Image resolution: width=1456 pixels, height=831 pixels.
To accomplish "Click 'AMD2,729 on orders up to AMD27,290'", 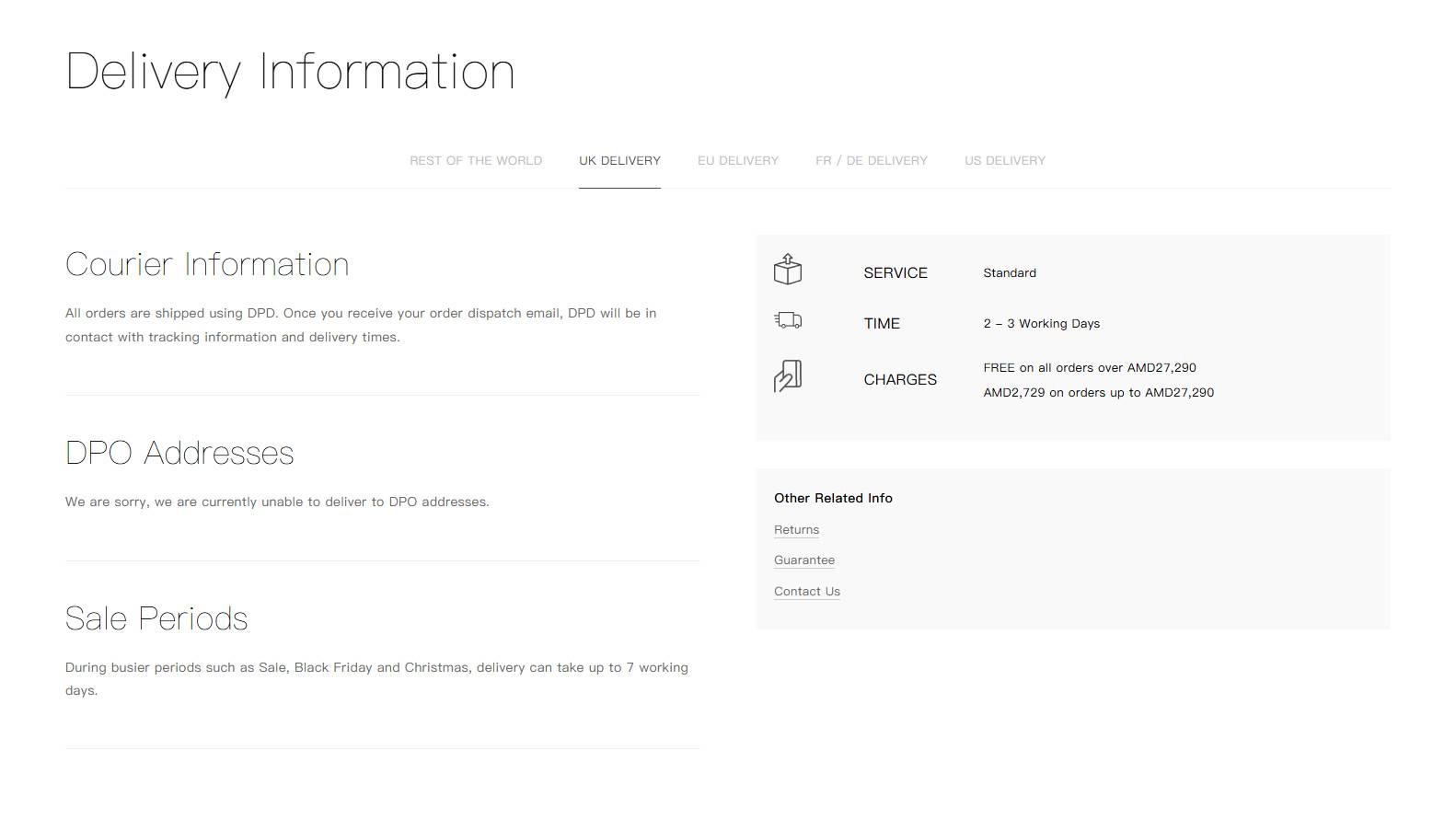I will pos(1099,392).
